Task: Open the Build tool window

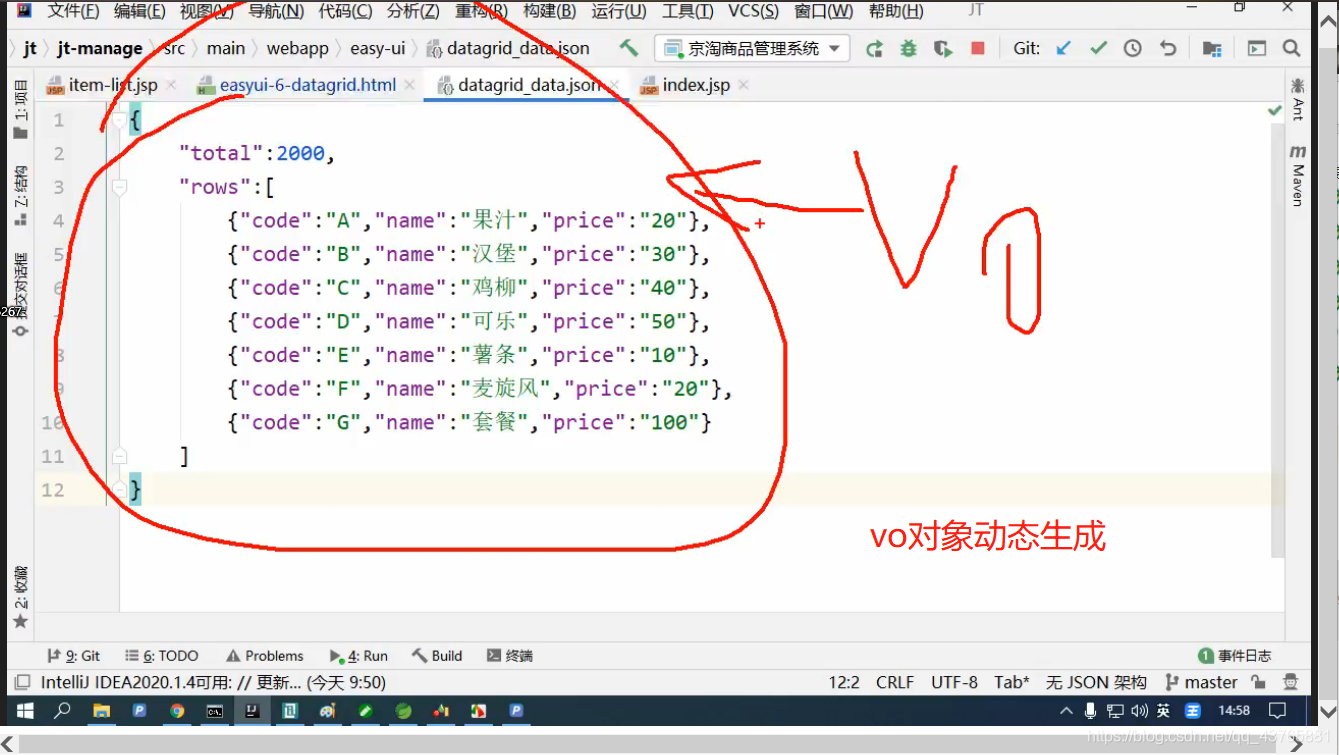Action: click(x=436, y=656)
